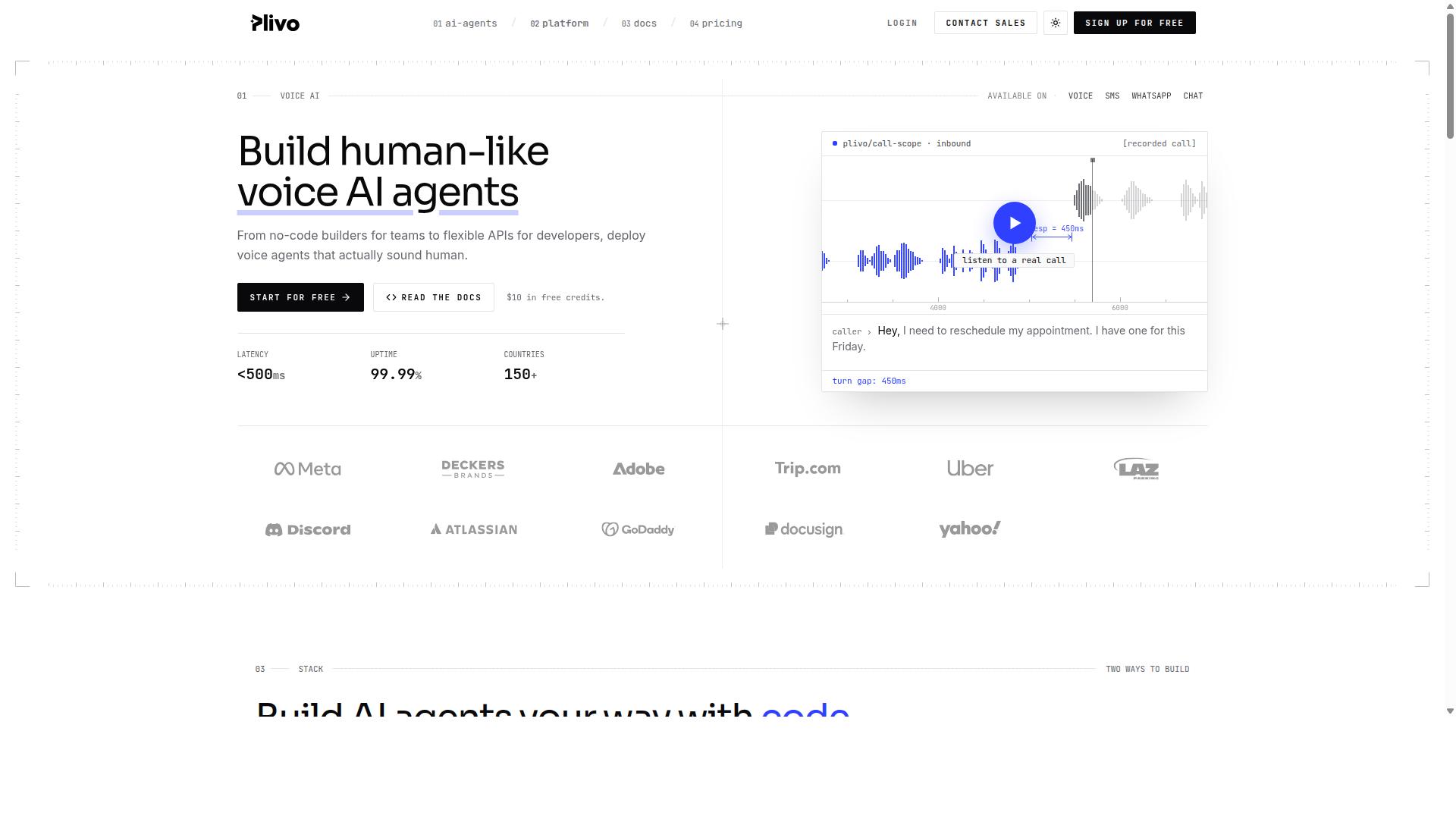1456x819 pixels.
Task: Click the LAZ Parking logo
Action: click(1136, 469)
